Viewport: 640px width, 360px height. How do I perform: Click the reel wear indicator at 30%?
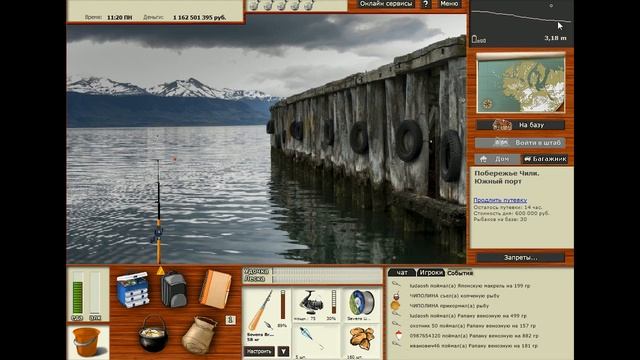(x=333, y=302)
